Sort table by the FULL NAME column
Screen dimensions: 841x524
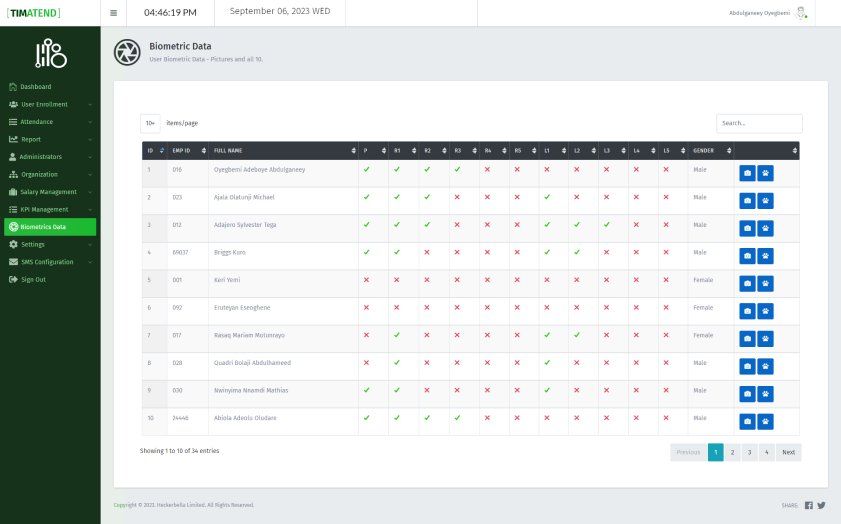pos(283,151)
